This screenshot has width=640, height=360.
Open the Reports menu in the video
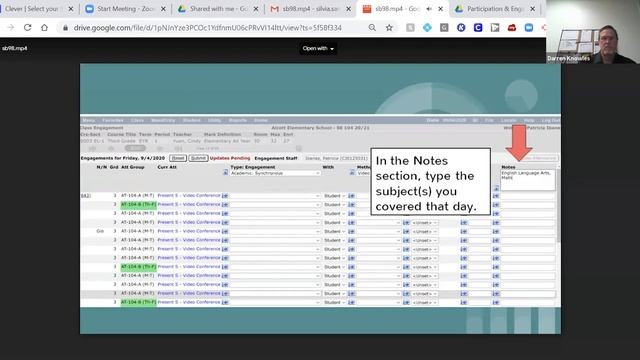point(238,120)
